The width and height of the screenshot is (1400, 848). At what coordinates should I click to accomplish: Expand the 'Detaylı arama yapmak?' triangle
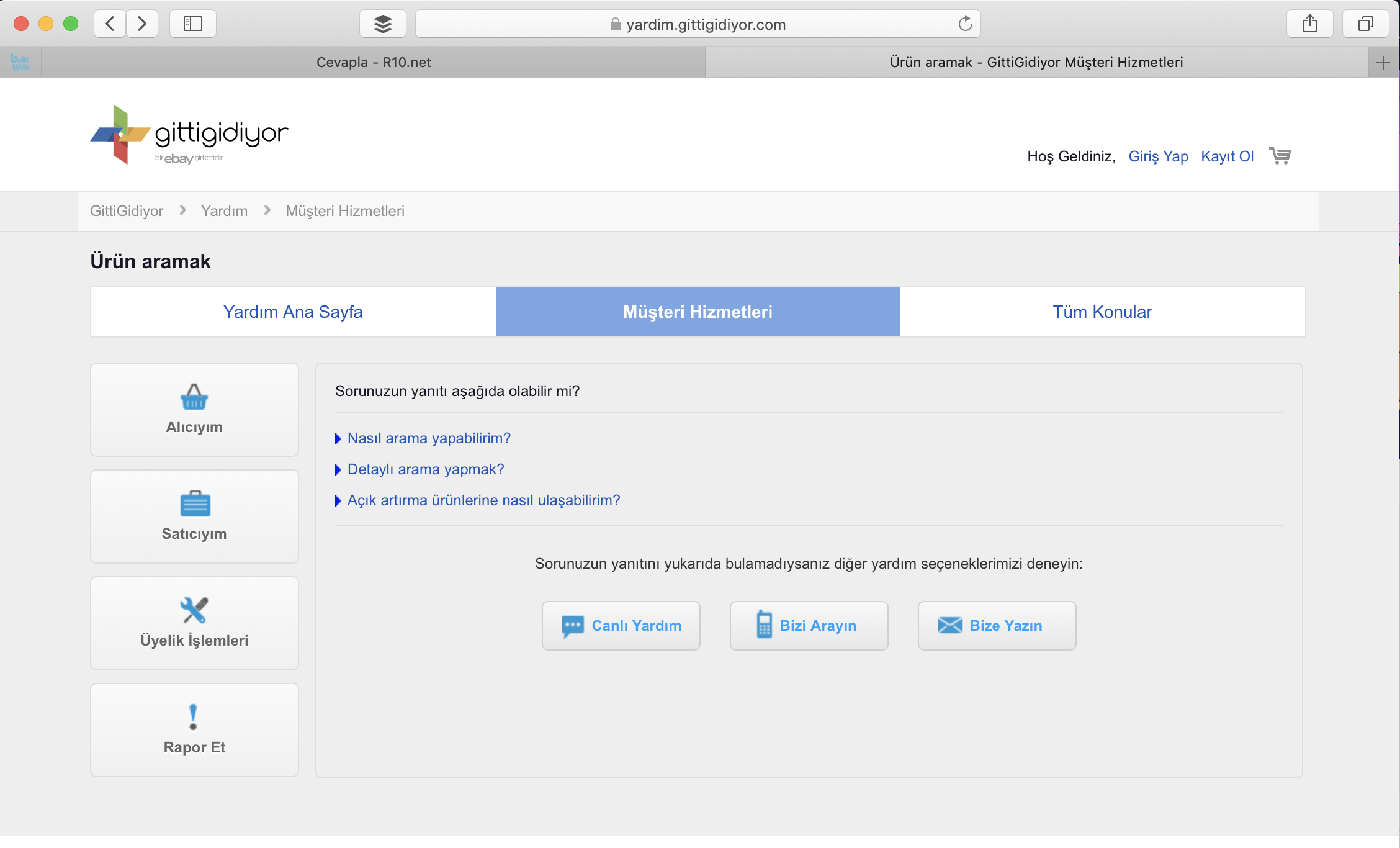(x=338, y=470)
